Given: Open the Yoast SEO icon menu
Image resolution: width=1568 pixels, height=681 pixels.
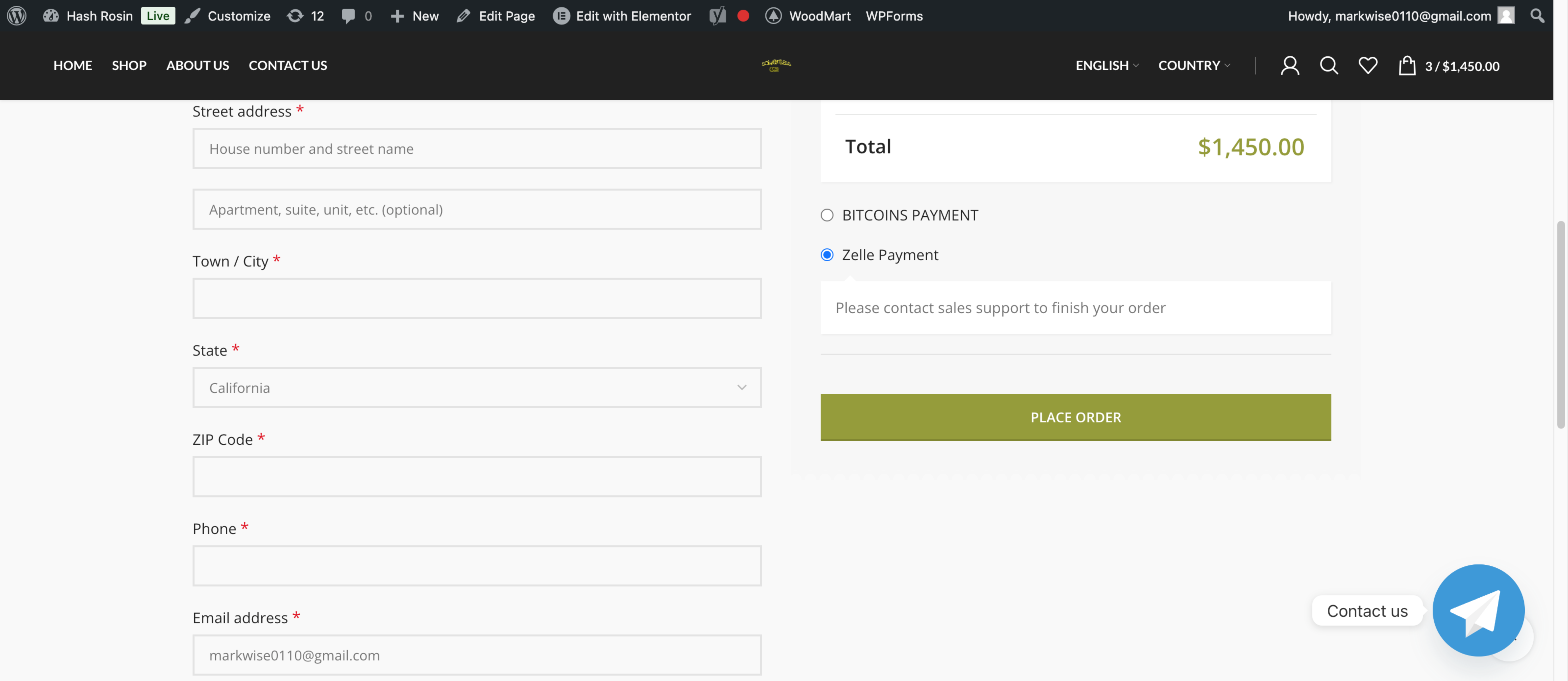Looking at the screenshot, I should [x=718, y=16].
